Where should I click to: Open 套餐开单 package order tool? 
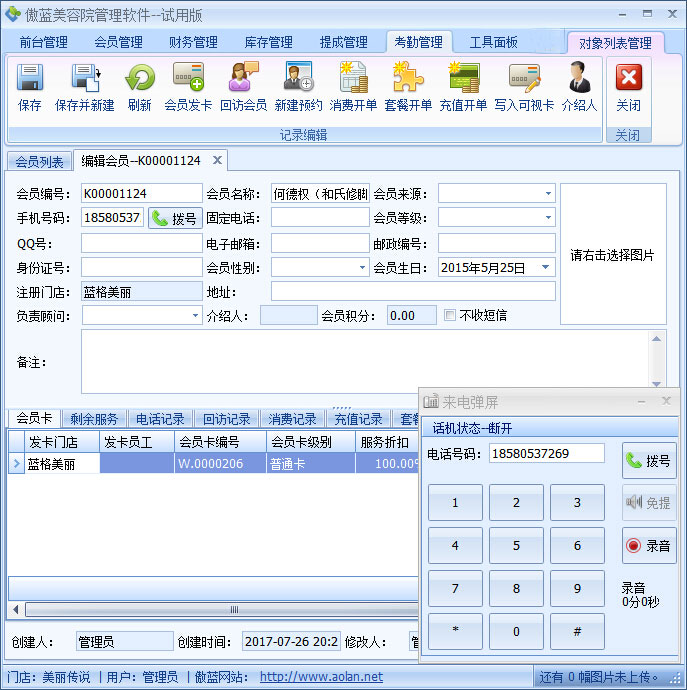[x=408, y=77]
